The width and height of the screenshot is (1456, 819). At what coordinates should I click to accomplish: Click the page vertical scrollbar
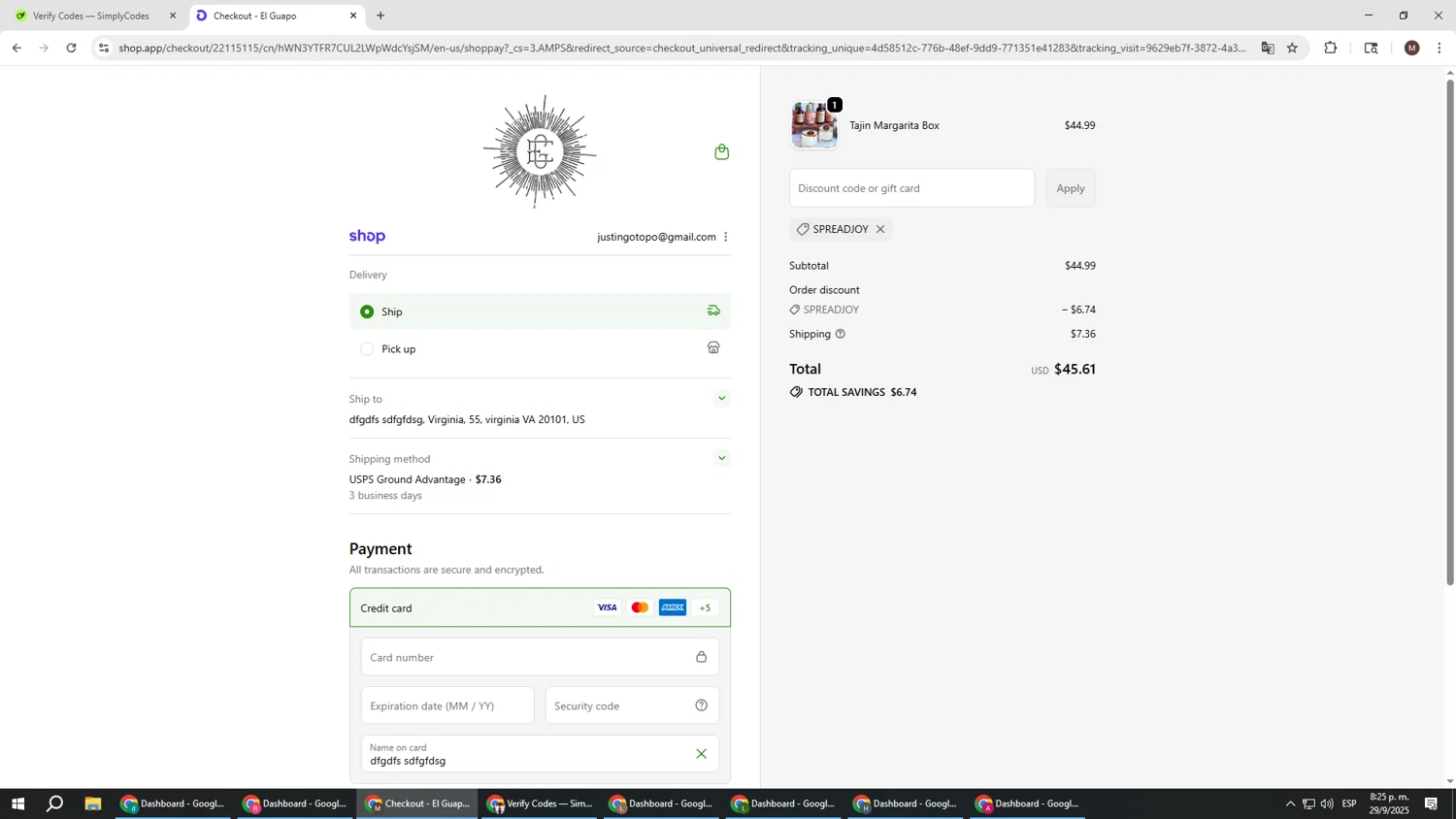(x=1450, y=332)
